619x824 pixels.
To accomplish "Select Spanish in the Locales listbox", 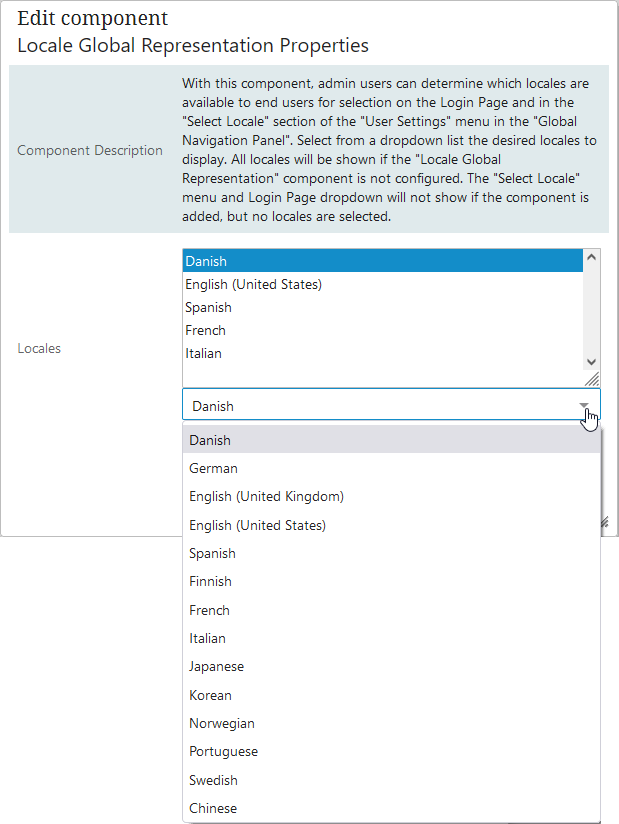I will (383, 307).
